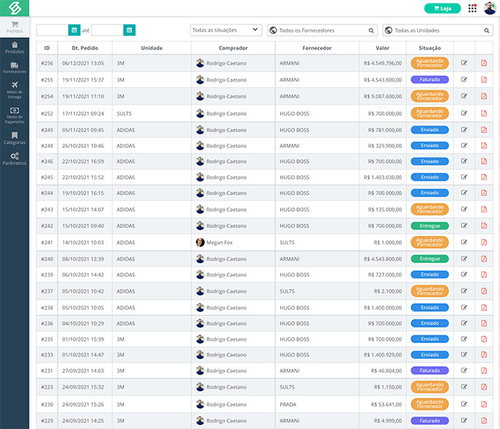Go to Fornecedores in the sidebar
Viewport: 500px width, 429px height.
[14, 68]
